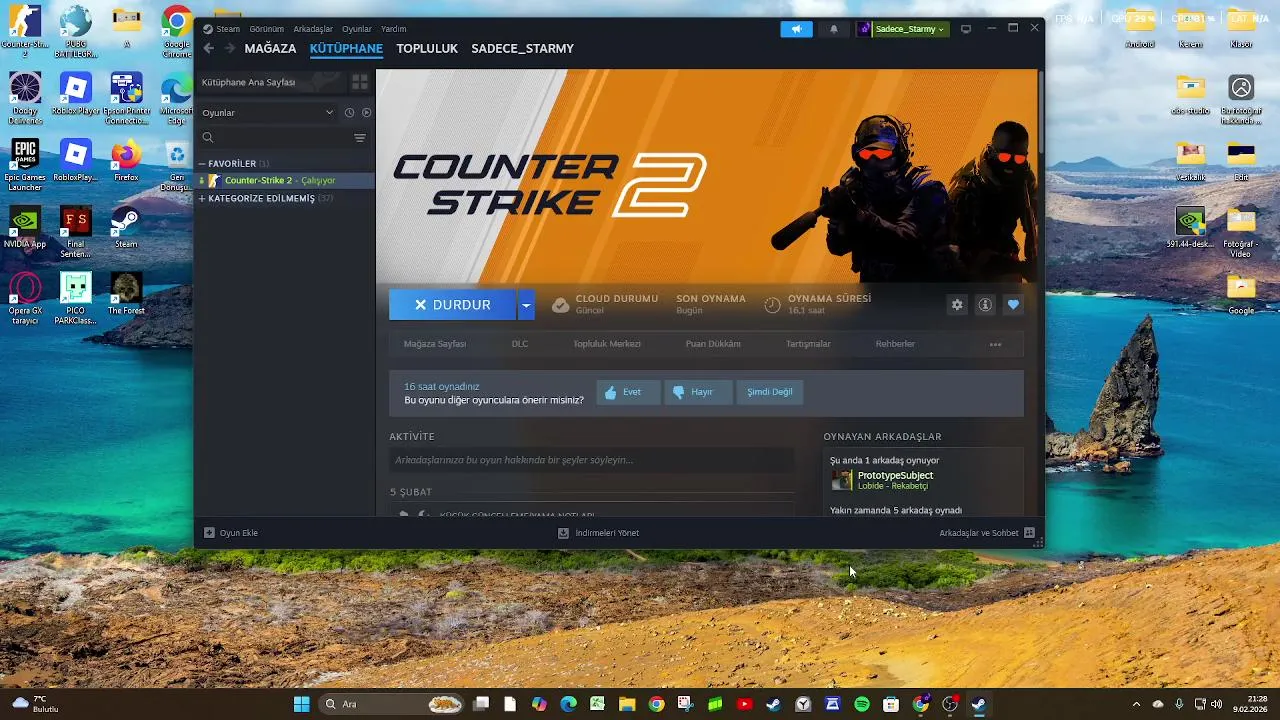
Task: Open Mağaza Sayfası link
Action: [x=435, y=344]
